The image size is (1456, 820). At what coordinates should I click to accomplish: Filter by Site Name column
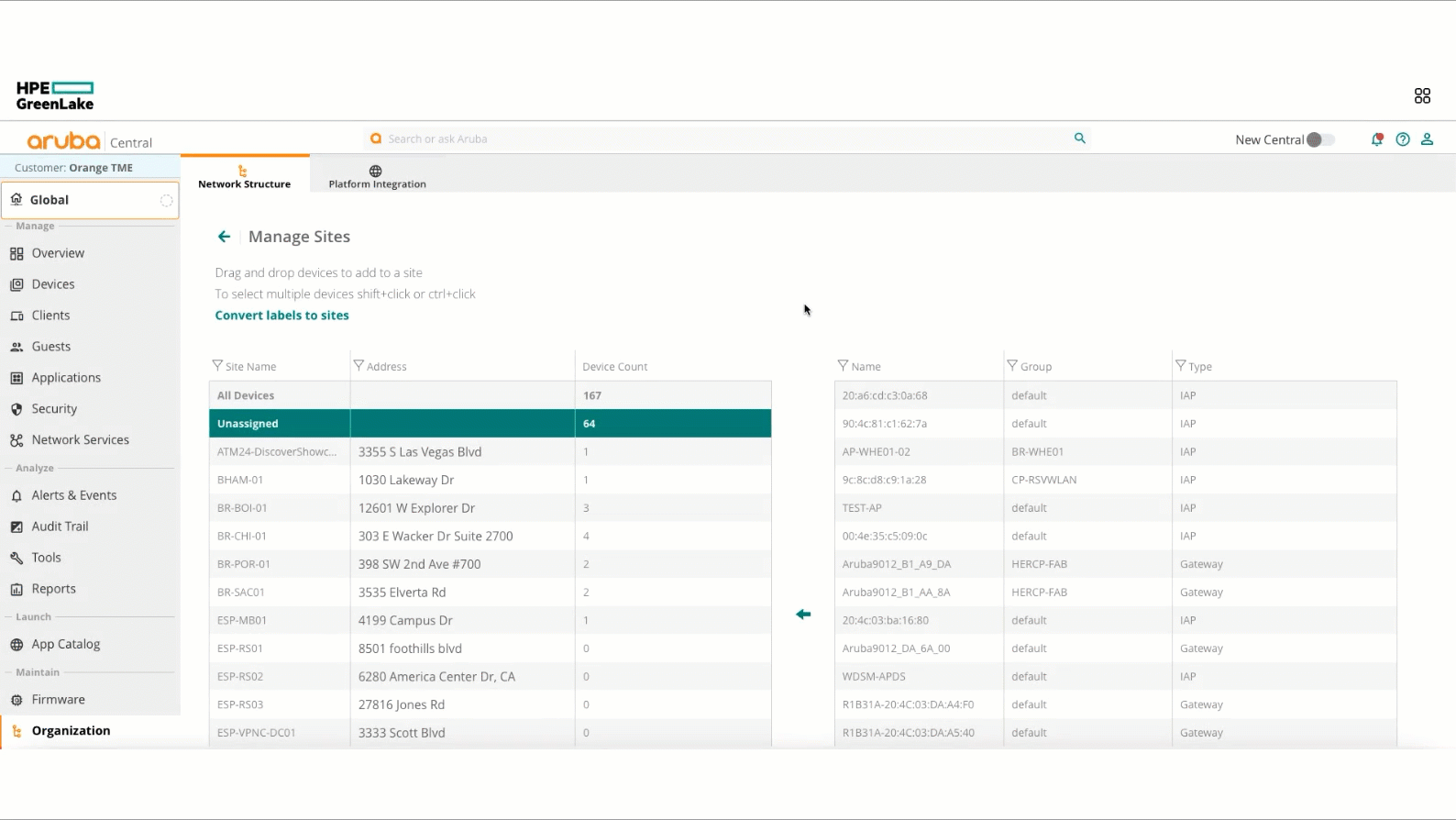pos(217,365)
